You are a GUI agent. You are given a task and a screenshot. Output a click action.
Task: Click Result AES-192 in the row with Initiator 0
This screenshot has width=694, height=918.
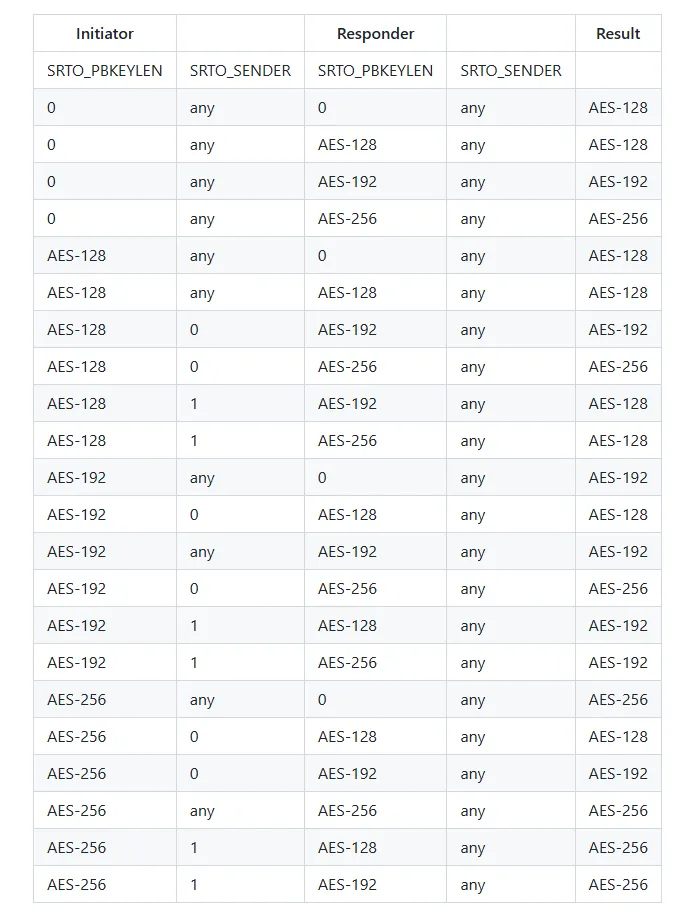point(618,182)
